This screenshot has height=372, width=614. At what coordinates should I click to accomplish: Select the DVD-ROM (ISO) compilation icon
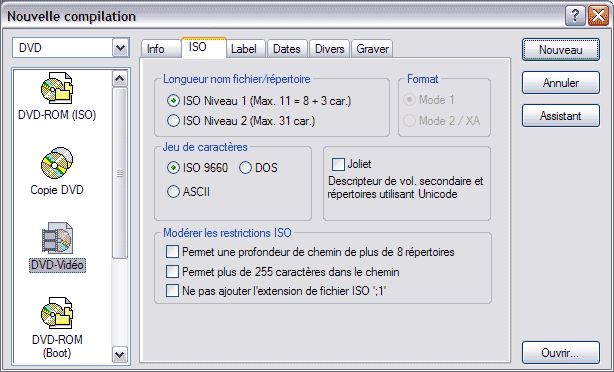click(x=57, y=88)
